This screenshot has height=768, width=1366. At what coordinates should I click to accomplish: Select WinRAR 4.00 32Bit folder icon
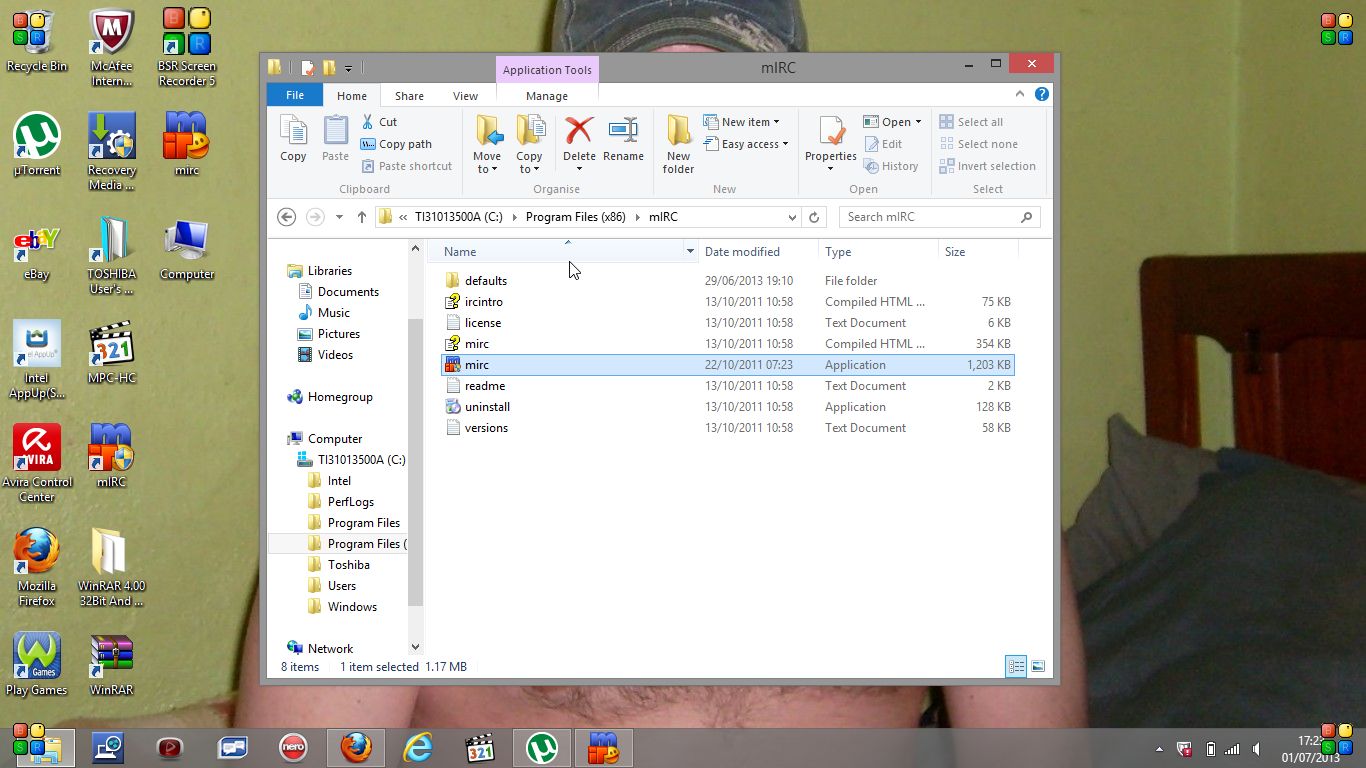(112, 568)
